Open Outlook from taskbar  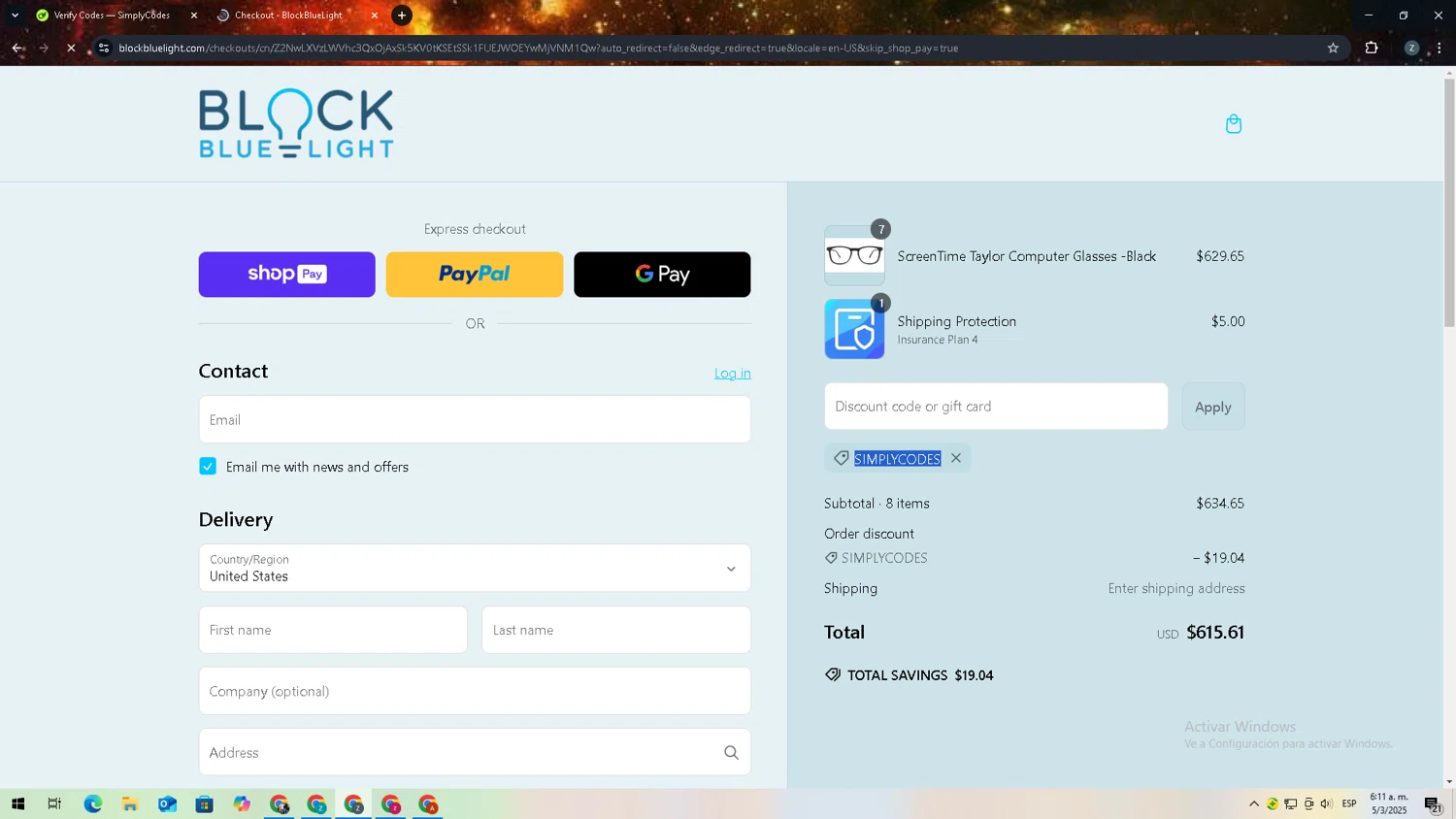[167, 803]
